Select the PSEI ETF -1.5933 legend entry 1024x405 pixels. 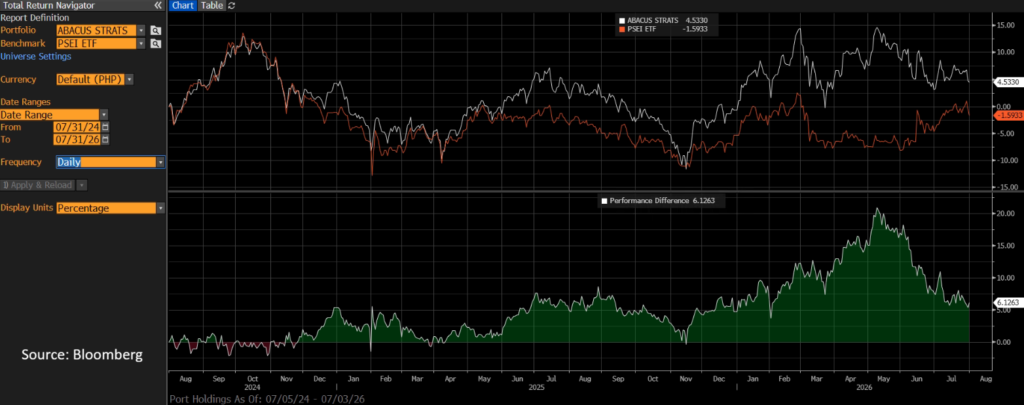point(663,29)
